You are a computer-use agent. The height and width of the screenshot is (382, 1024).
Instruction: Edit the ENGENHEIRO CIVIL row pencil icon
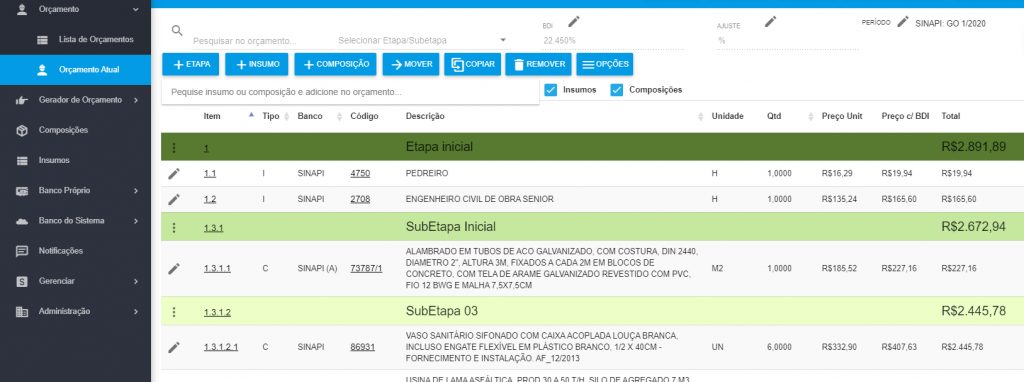[174, 199]
